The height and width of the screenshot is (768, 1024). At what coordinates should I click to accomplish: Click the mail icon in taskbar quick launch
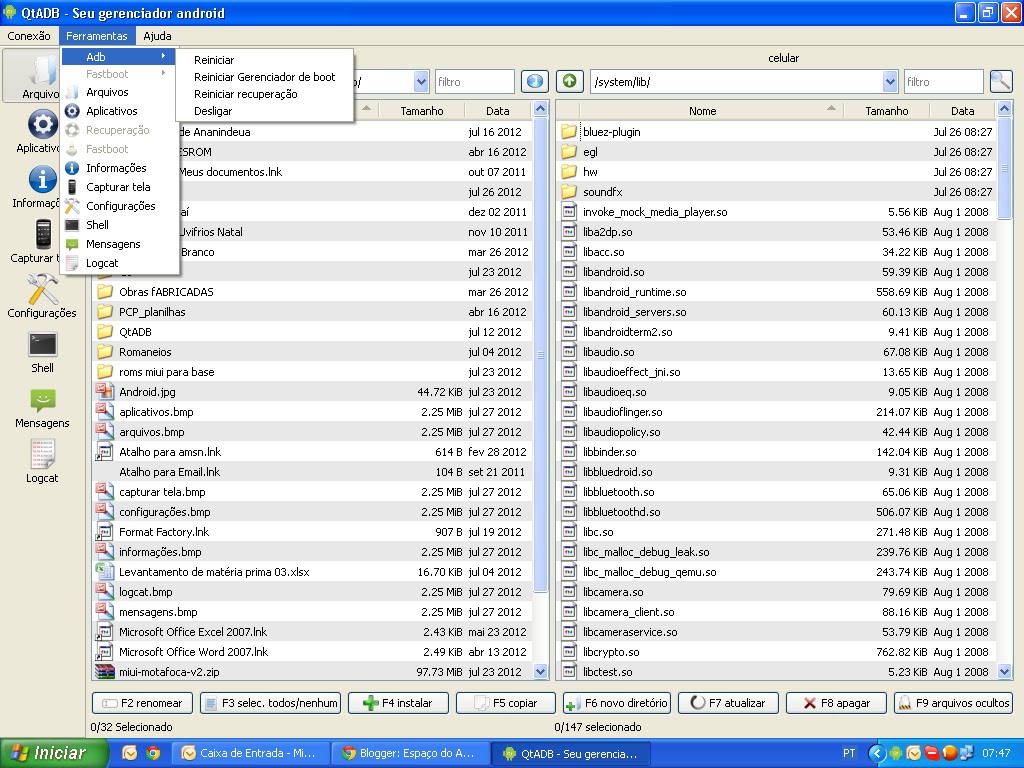129,753
